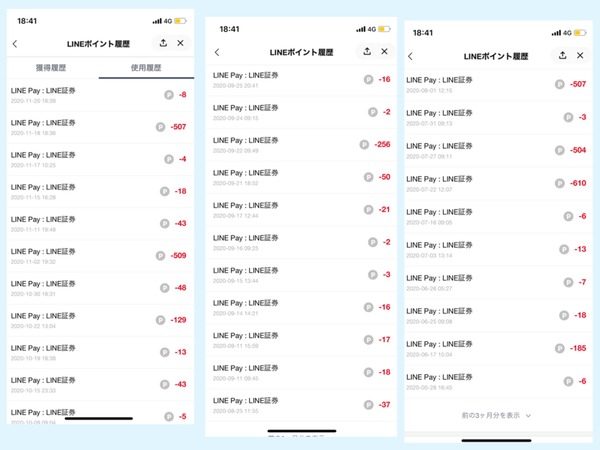Click the P point icon beside -5
The width and height of the screenshot is (600, 450).
(169, 416)
